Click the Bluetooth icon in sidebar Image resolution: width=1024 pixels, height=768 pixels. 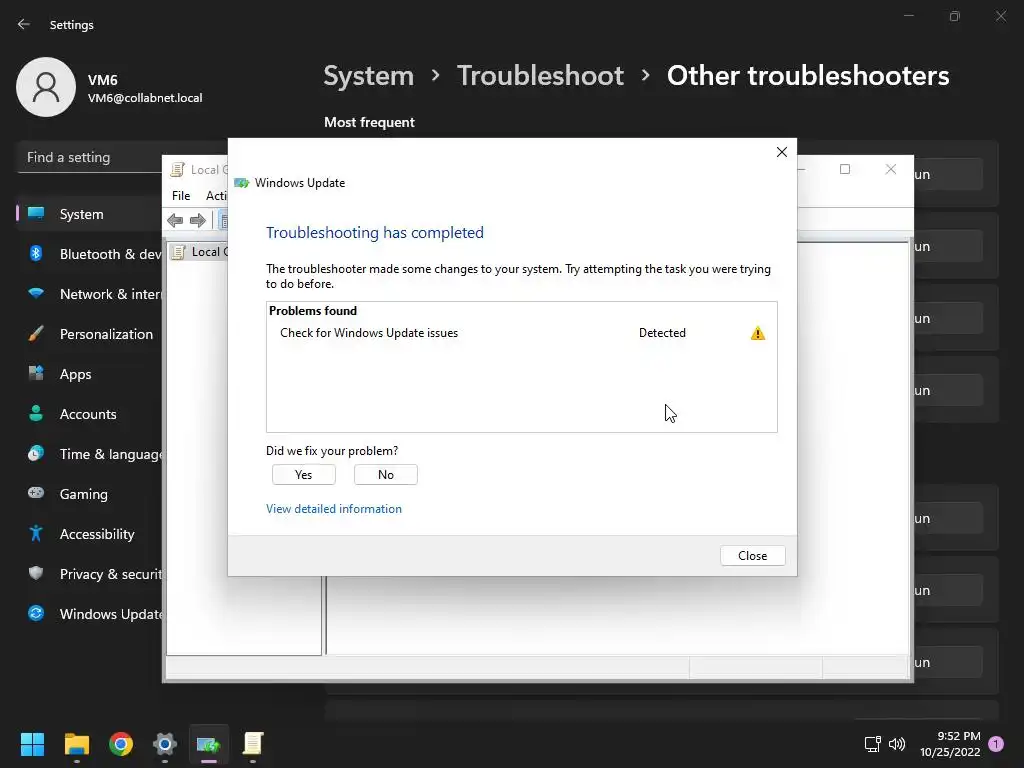point(36,253)
